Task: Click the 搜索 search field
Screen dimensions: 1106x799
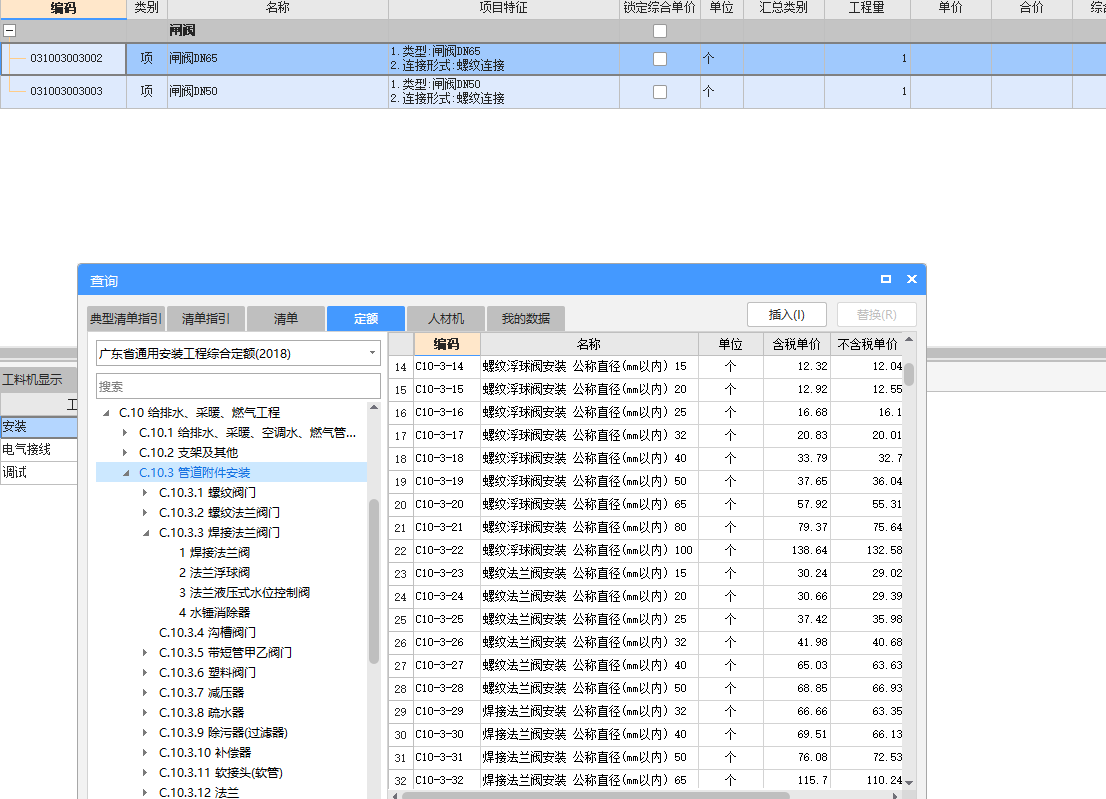Action: (x=238, y=386)
